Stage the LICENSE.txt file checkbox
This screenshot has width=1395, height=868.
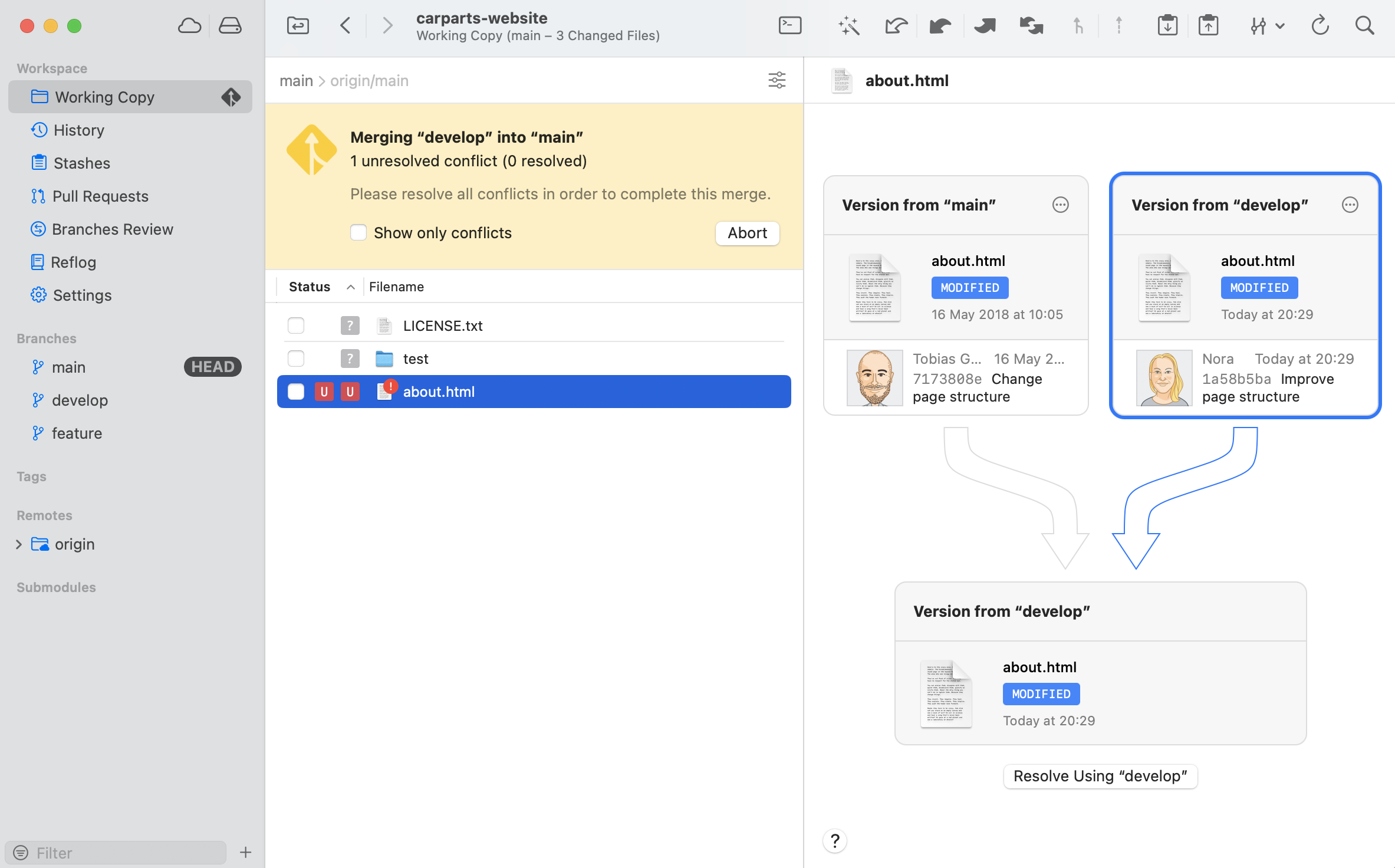[296, 325]
